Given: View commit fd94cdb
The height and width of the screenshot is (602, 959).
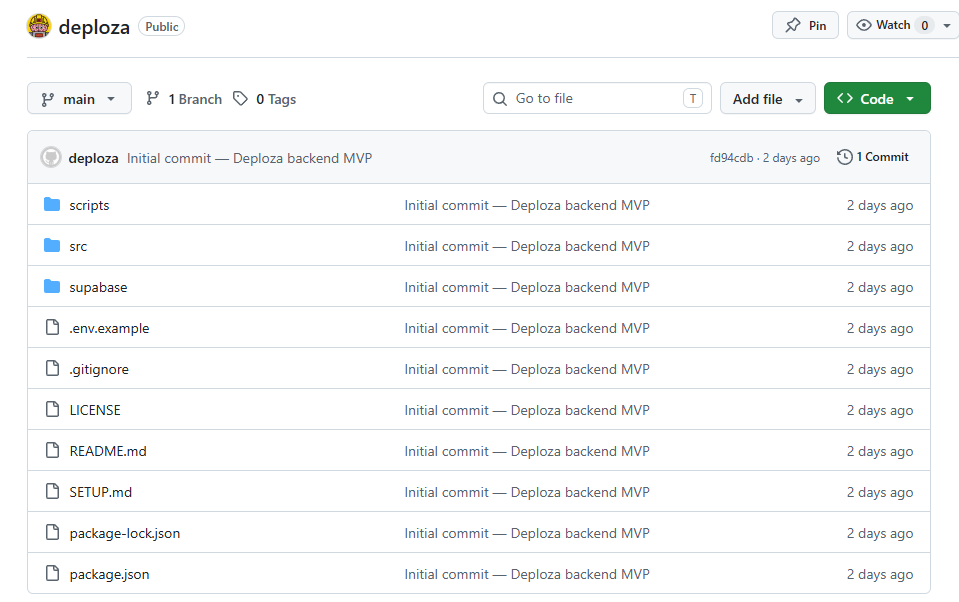Looking at the screenshot, I should [x=731, y=158].
